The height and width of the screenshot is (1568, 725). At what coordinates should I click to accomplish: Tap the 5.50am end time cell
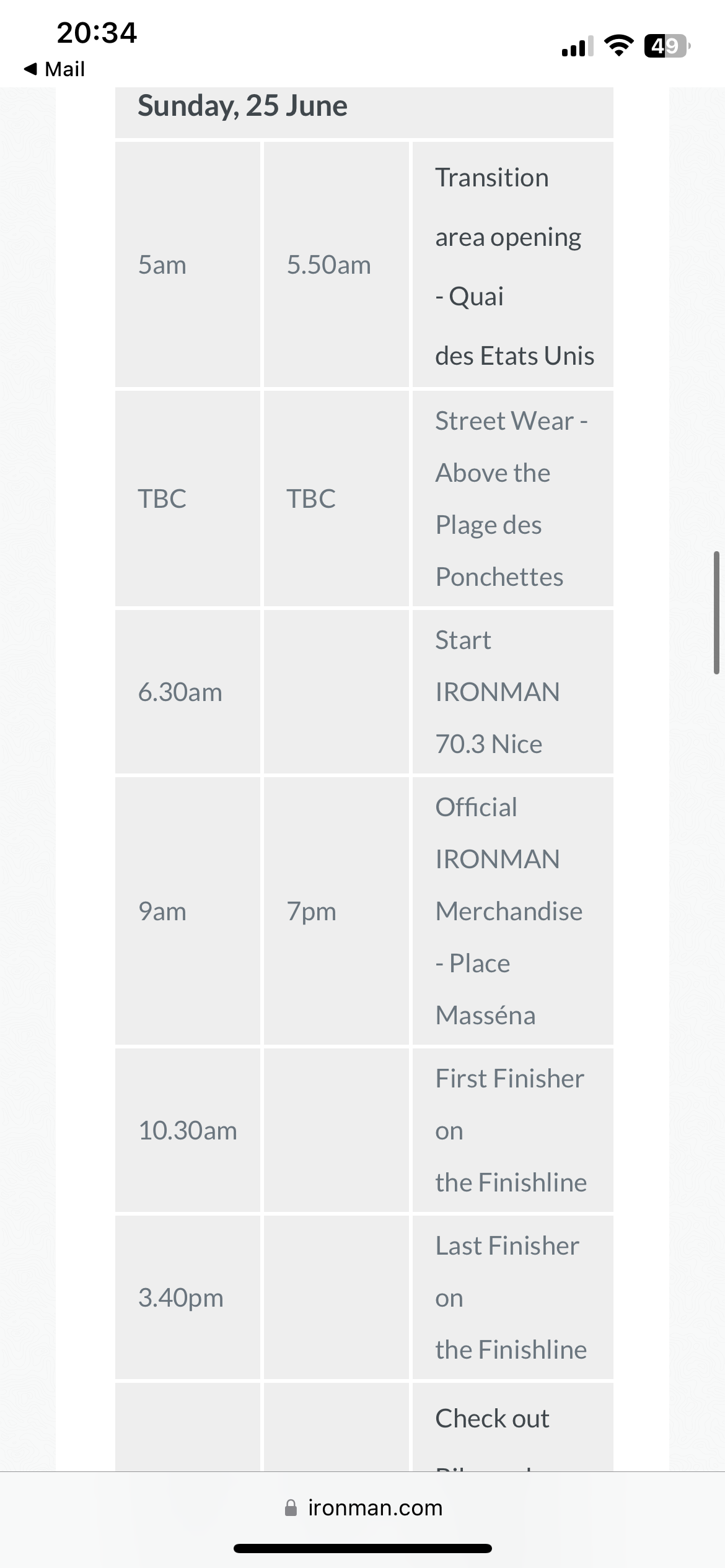tap(336, 265)
